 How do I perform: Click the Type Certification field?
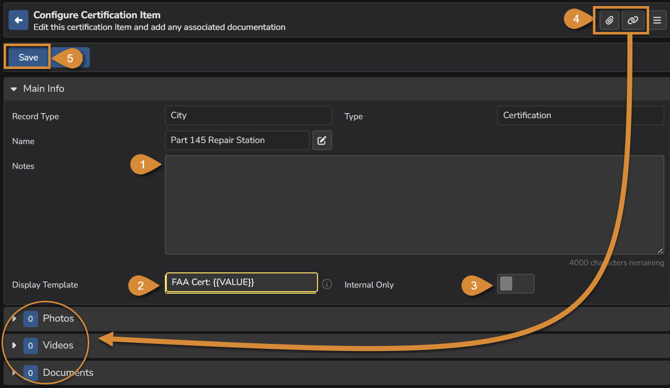(580, 115)
